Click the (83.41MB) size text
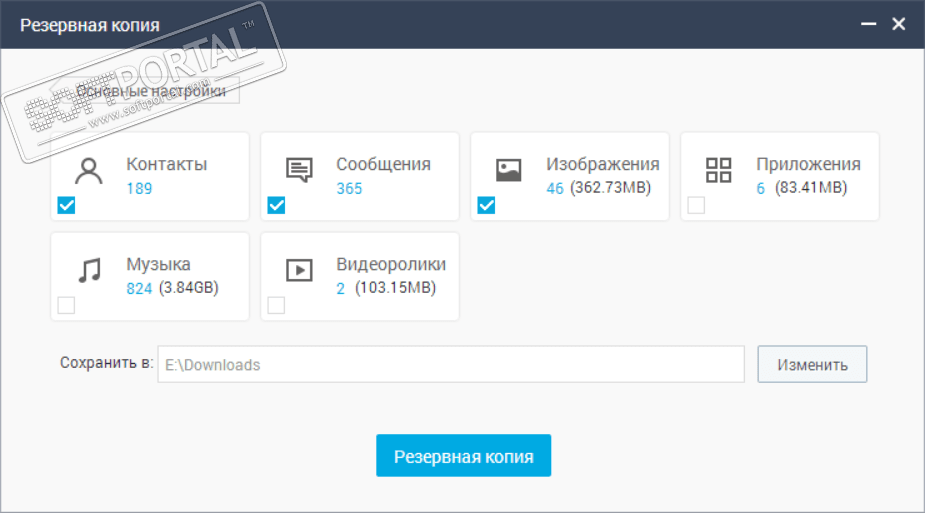 [811, 188]
